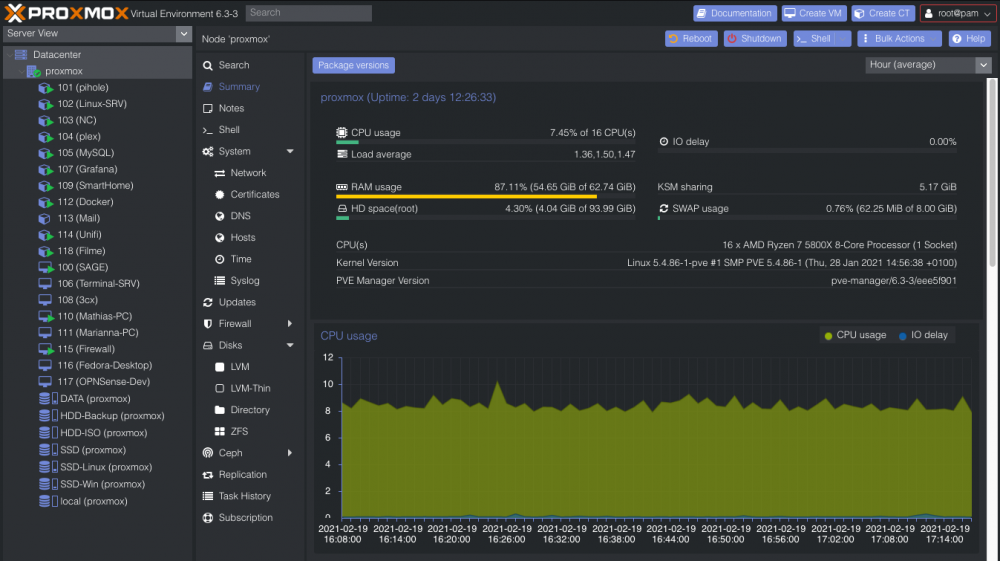Expand the root@pam user menu
The height and width of the screenshot is (561, 1000).
pyautogui.click(x=958, y=13)
